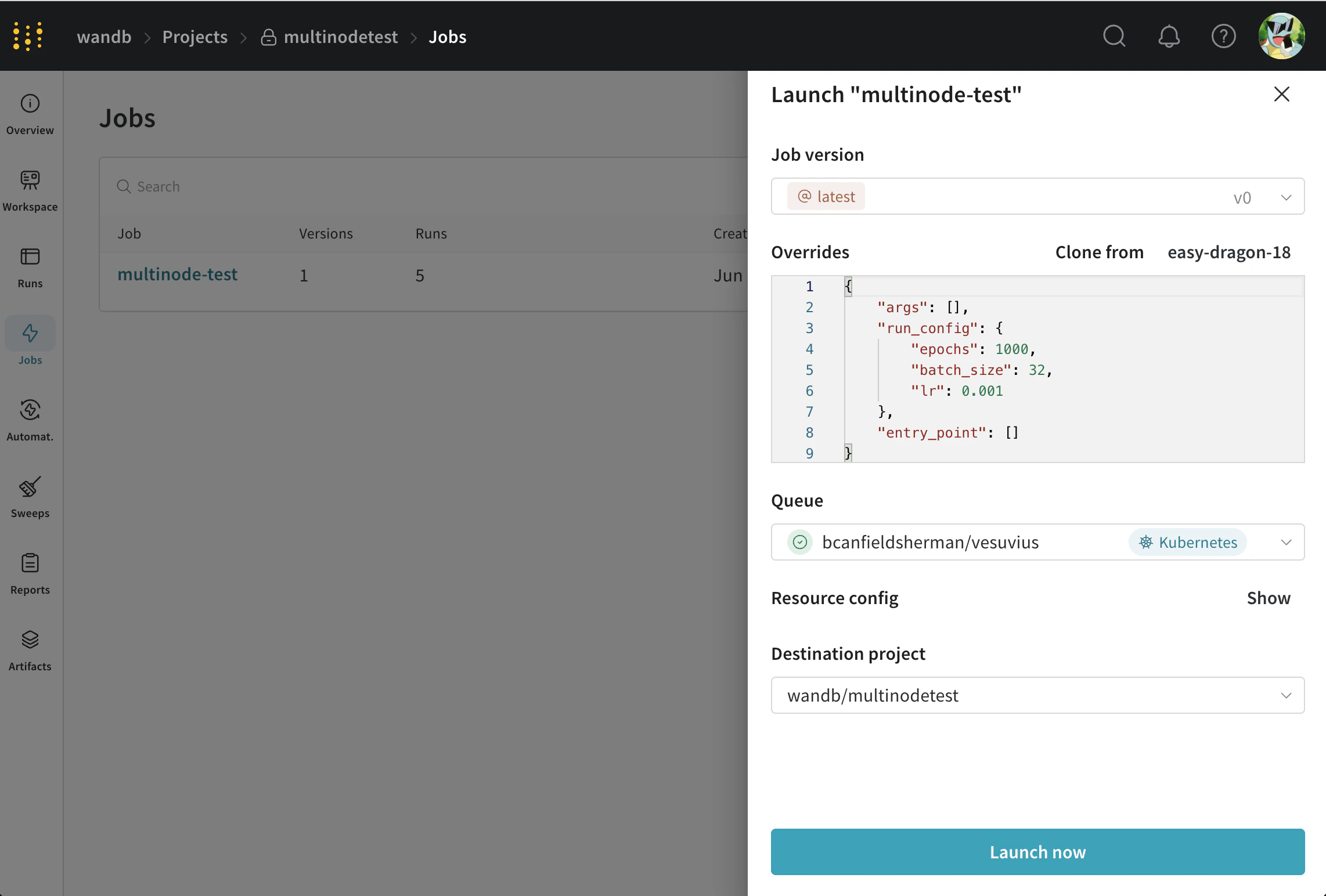Viewport: 1326px width, 896px height.
Task: Open the Workspace sidebar icon
Action: pos(30,180)
